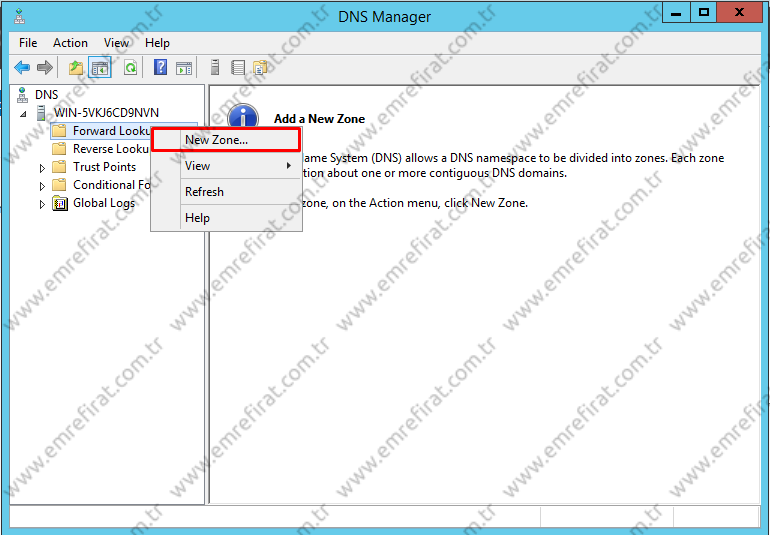Click the last toolbar icon with stacked pages

(261, 68)
